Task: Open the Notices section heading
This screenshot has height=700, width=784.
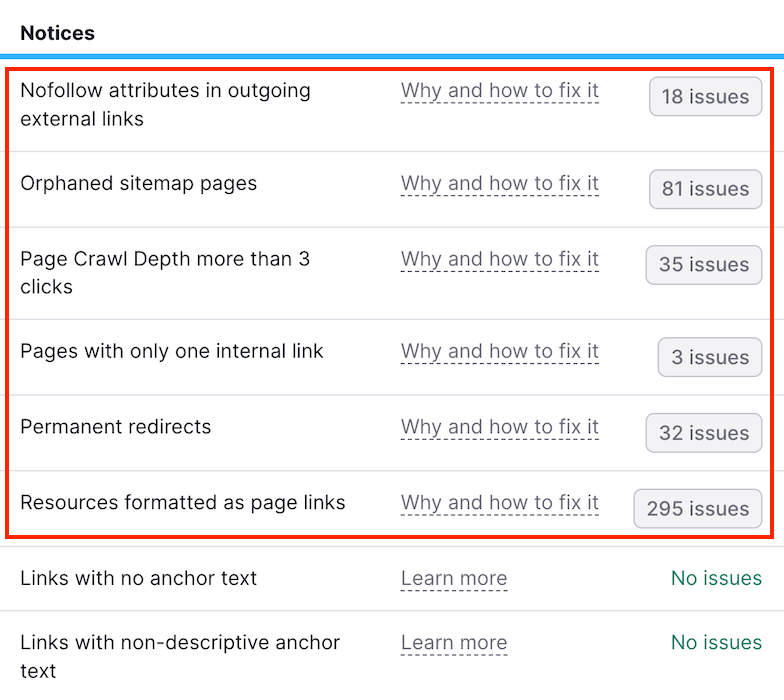Action: 58,33
